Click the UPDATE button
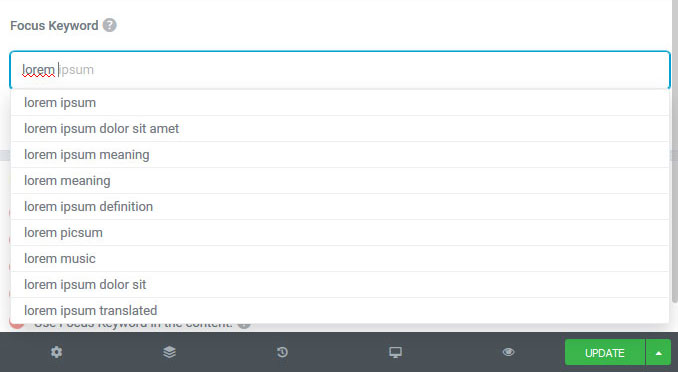678x372 pixels. pos(604,353)
